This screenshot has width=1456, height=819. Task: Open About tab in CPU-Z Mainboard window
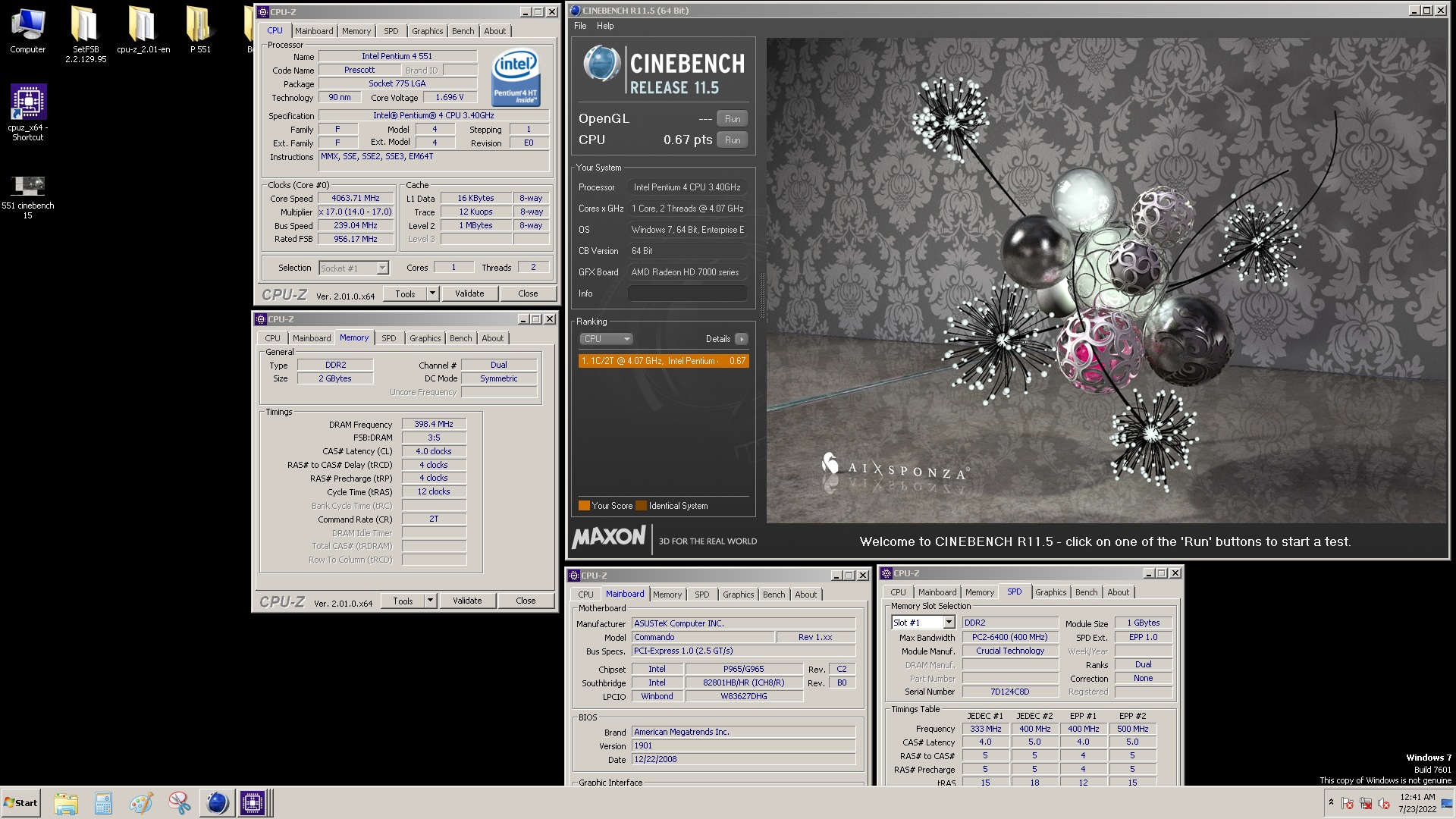tap(805, 595)
